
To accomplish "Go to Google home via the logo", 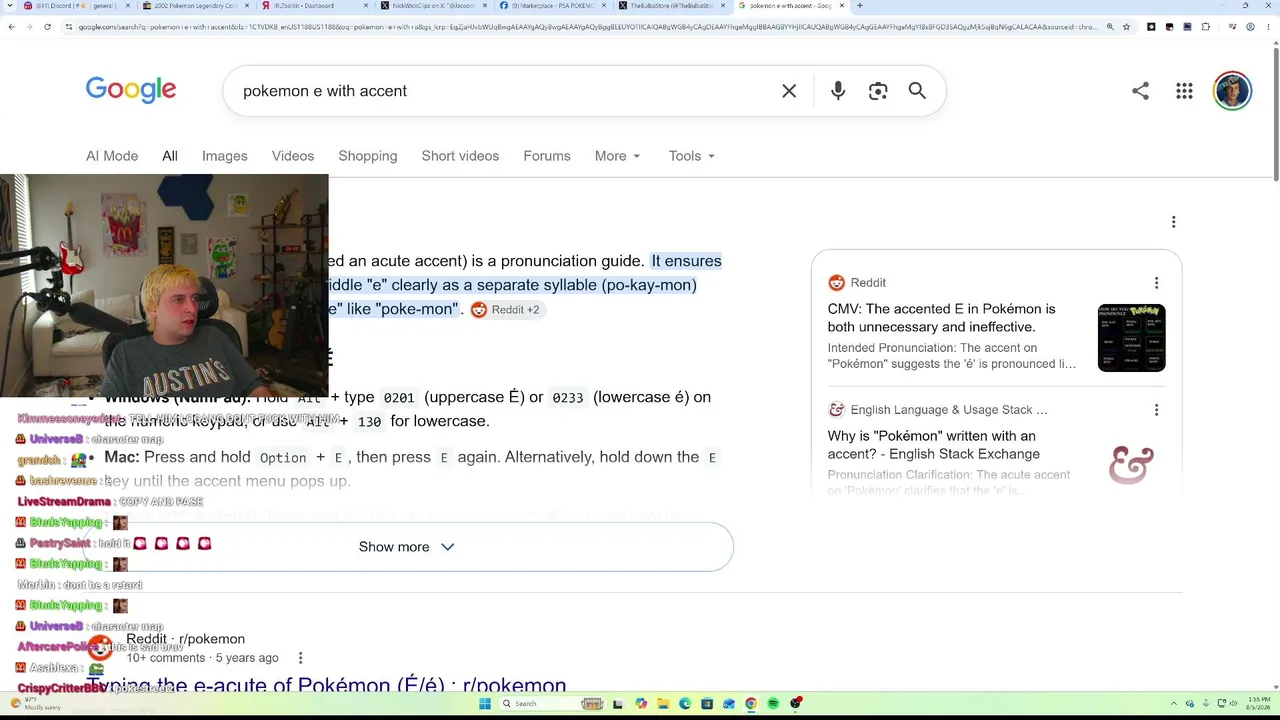I will pos(131,90).
